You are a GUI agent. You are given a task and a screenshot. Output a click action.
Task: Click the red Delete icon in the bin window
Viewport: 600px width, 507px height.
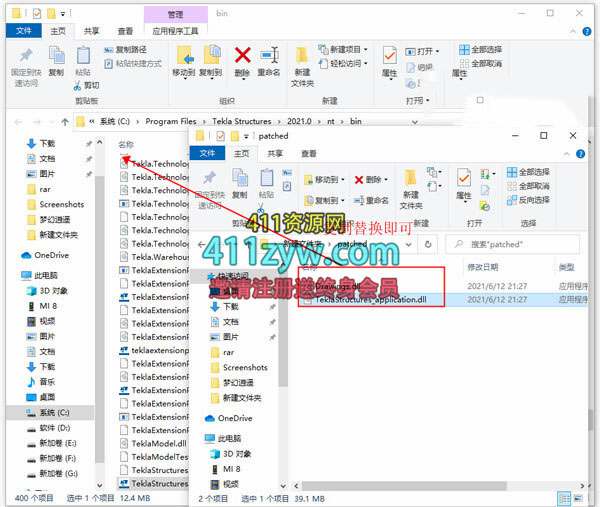pos(242,58)
